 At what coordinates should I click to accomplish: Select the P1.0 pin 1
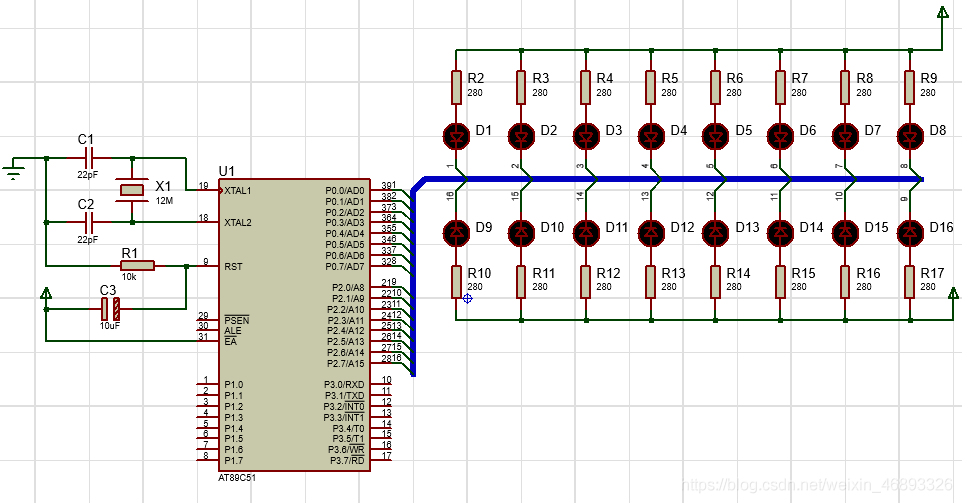[x=207, y=384]
